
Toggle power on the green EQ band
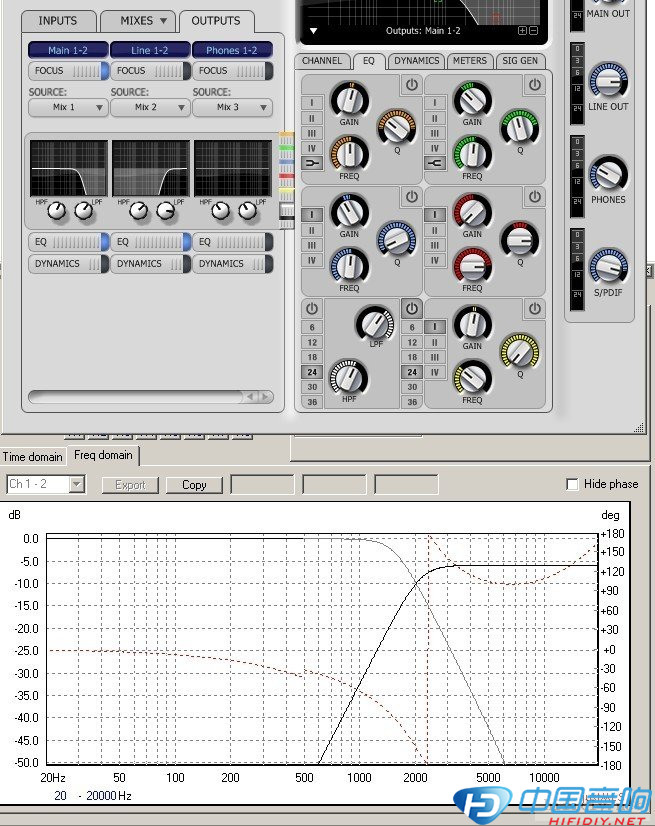(x=535, y=86)
